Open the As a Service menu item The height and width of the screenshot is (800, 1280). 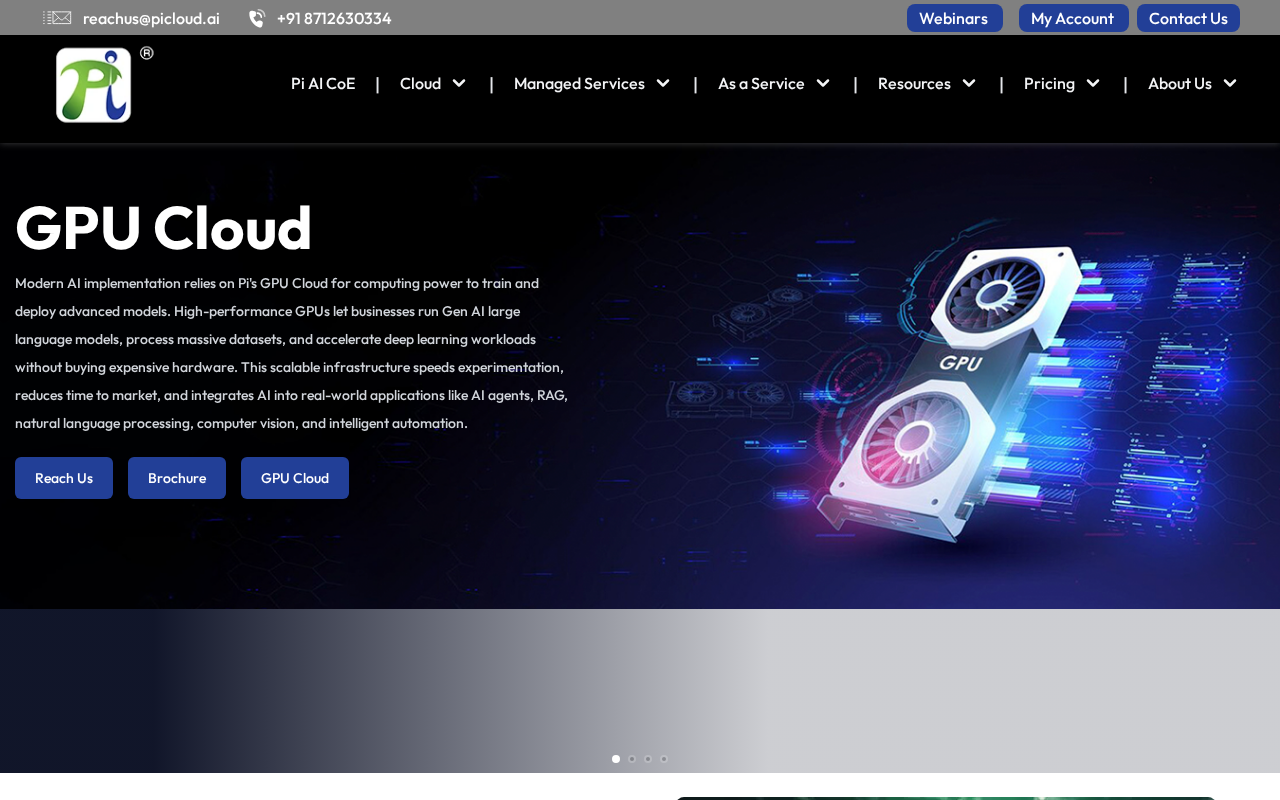tap(761, 83)
